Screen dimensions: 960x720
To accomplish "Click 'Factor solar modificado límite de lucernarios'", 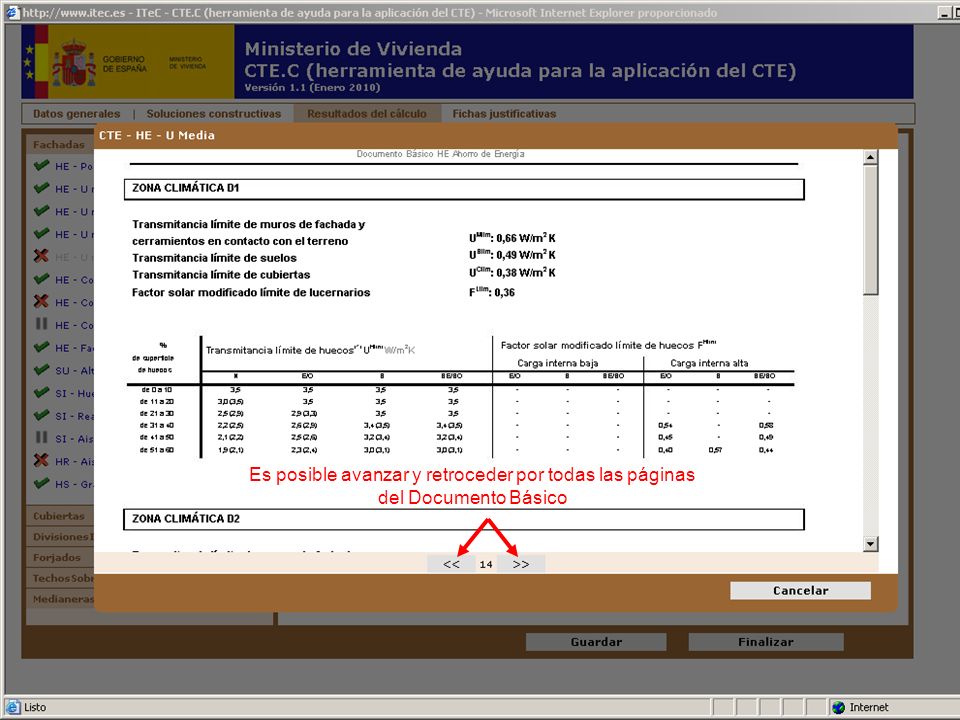I will (251, 292).
